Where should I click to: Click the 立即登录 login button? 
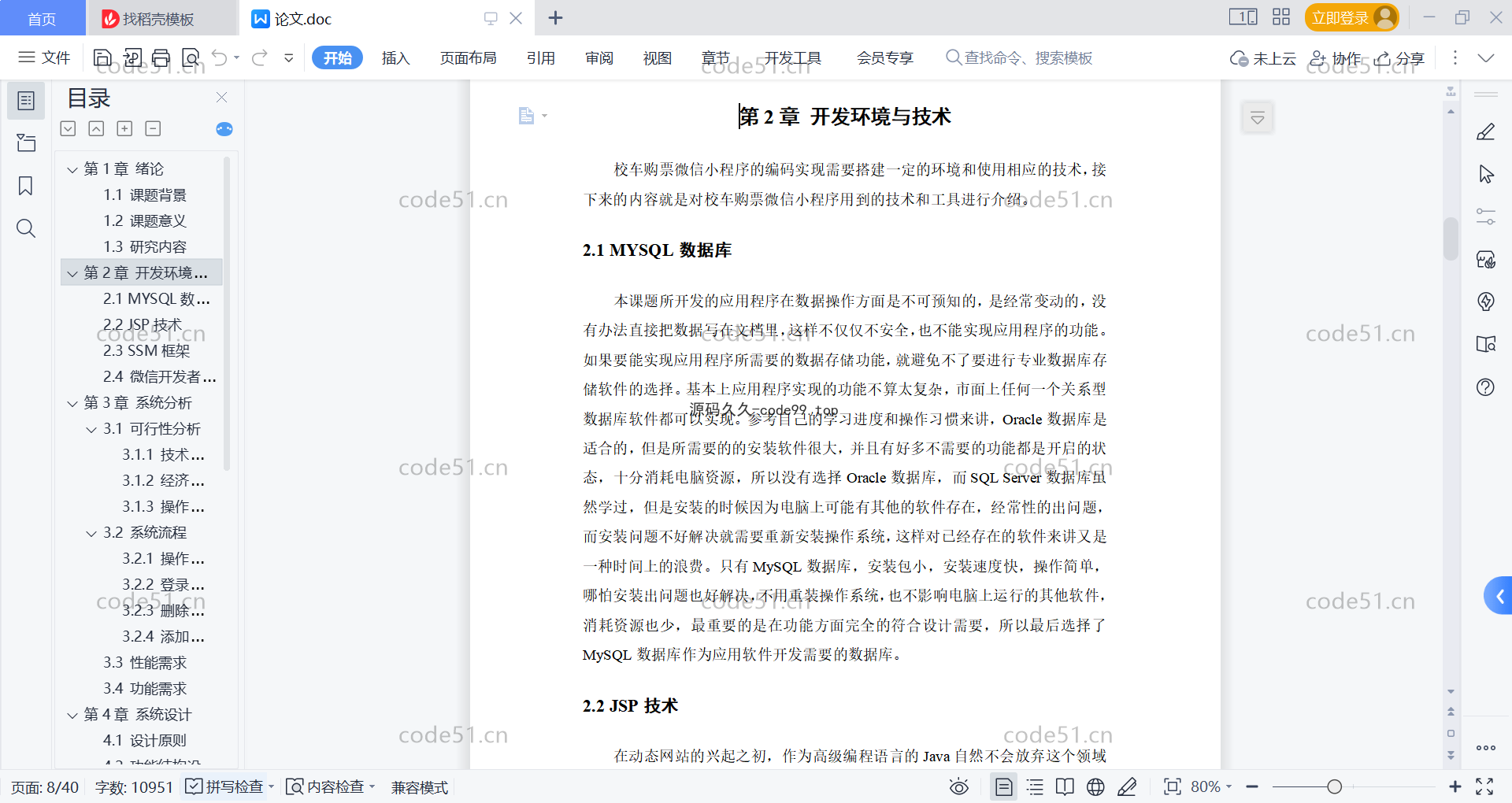[1351, 17]
